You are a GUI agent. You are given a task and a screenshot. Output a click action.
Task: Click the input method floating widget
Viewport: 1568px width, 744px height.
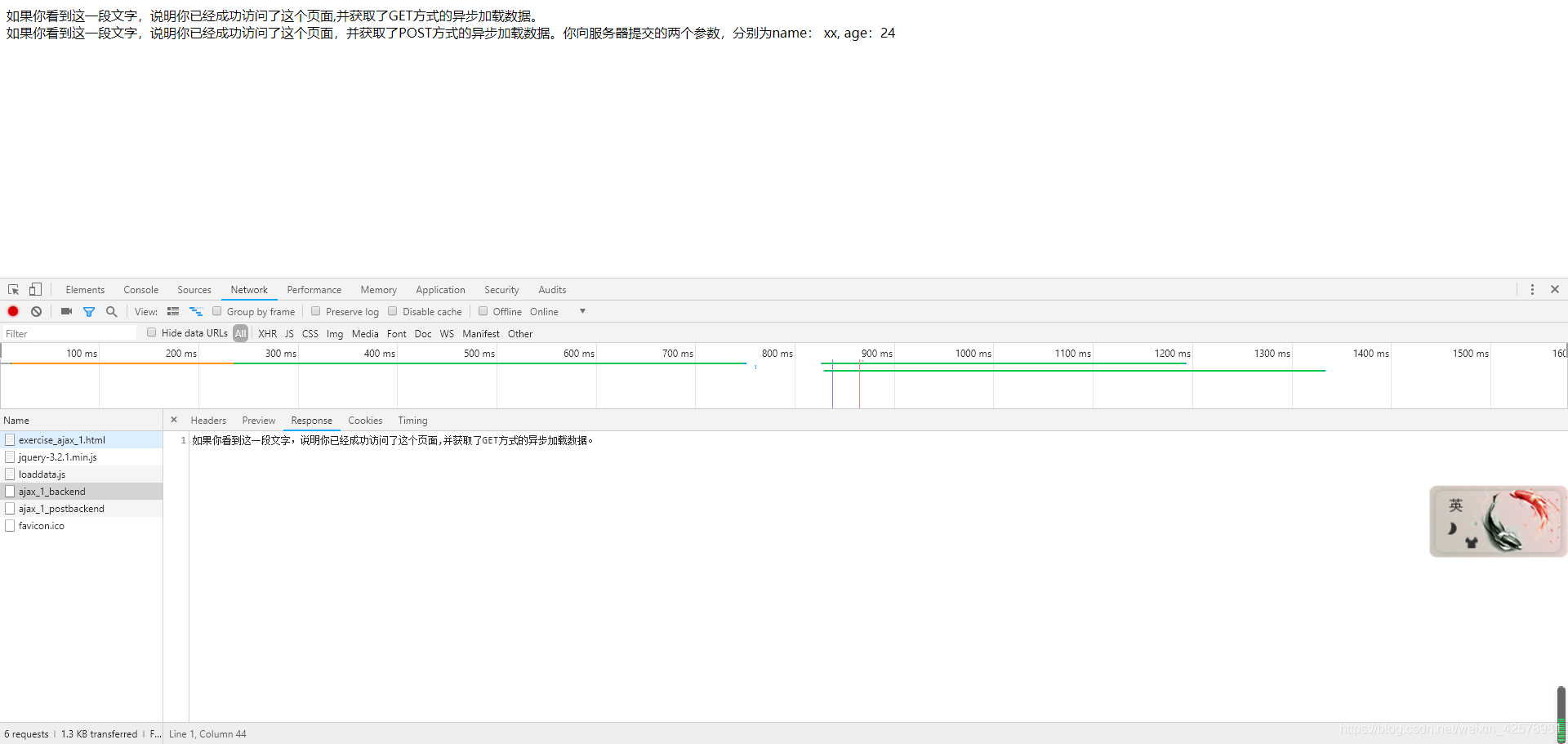(x=1498, y=521)
